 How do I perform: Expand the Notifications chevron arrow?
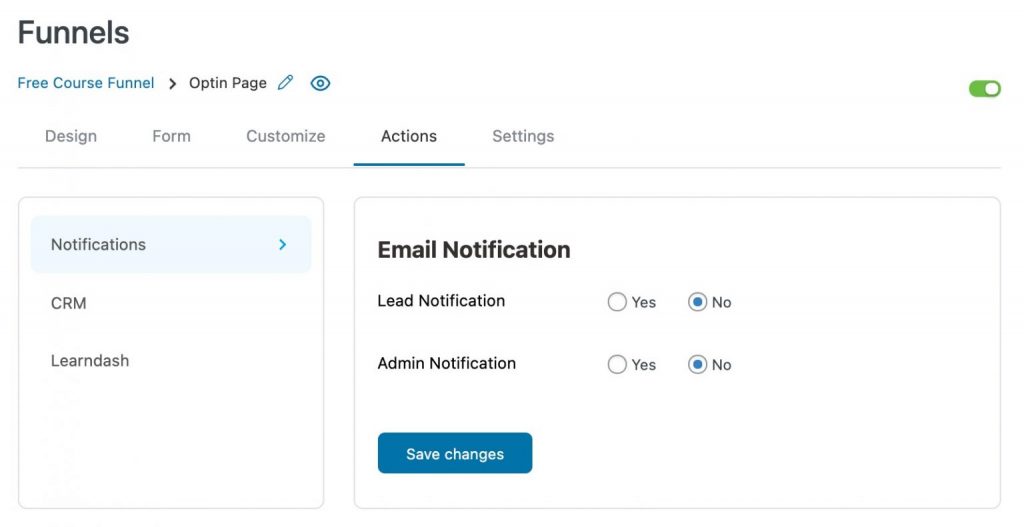click(x=283, y=244)
